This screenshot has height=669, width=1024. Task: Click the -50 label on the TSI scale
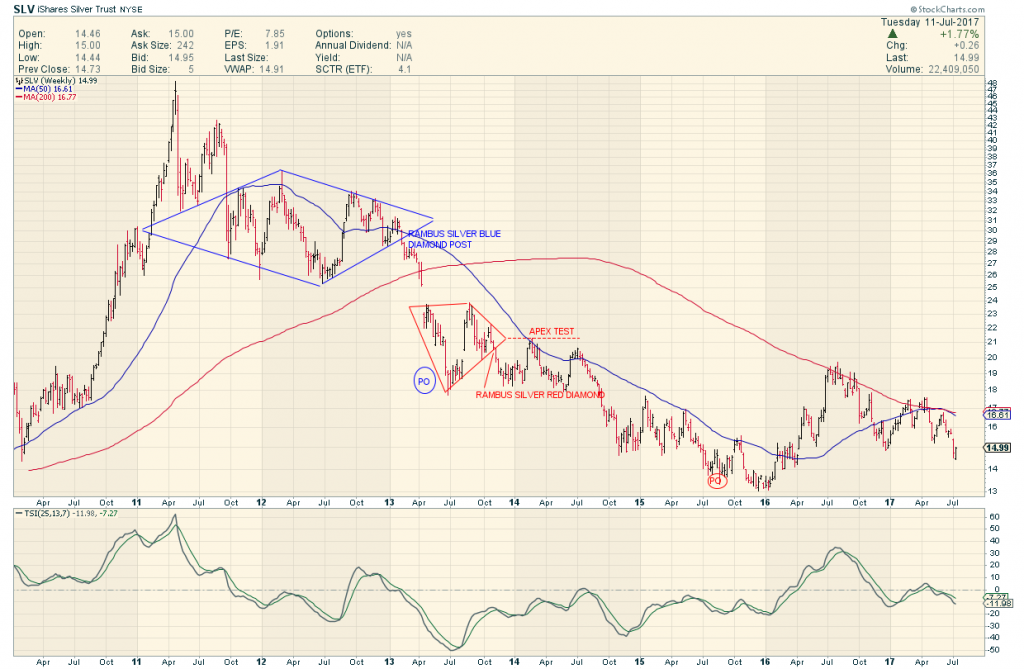993,650
